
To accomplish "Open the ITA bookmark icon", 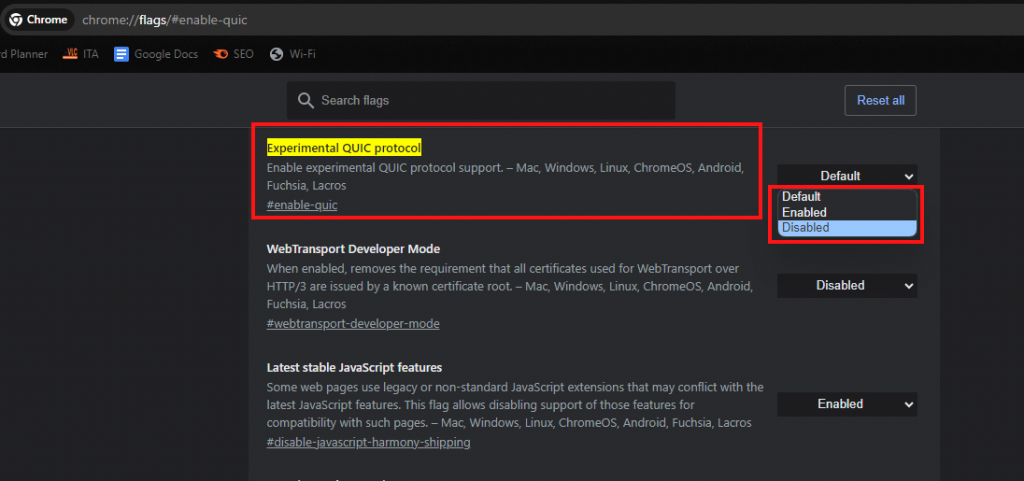I will coord(71,54).
